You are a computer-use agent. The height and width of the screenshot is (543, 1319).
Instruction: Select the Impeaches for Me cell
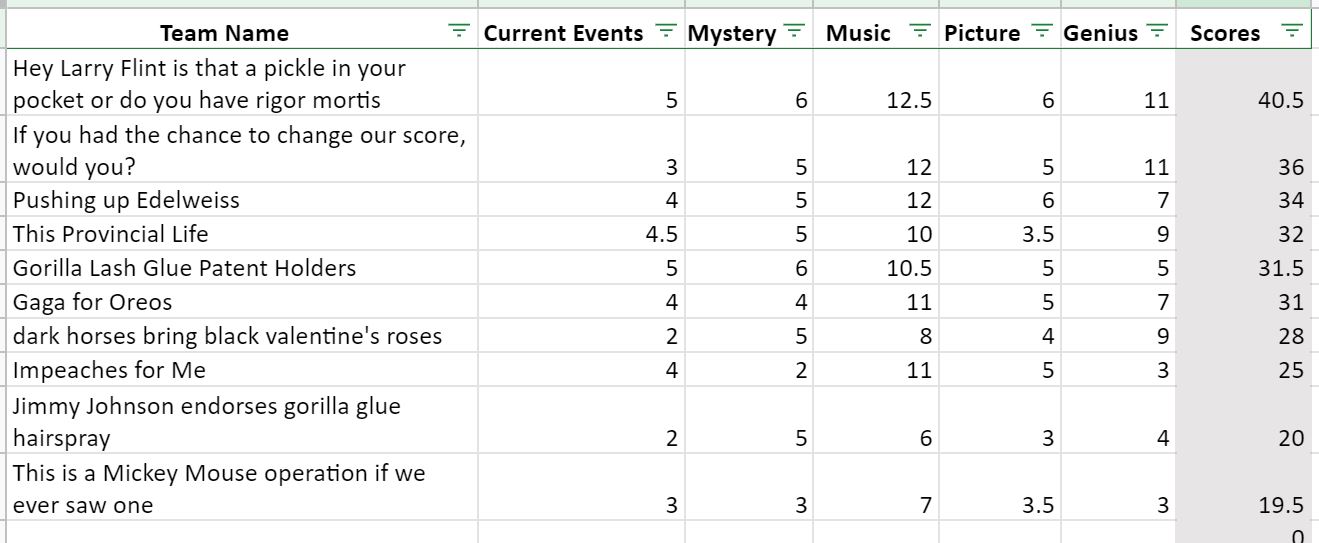pos(243,370)
